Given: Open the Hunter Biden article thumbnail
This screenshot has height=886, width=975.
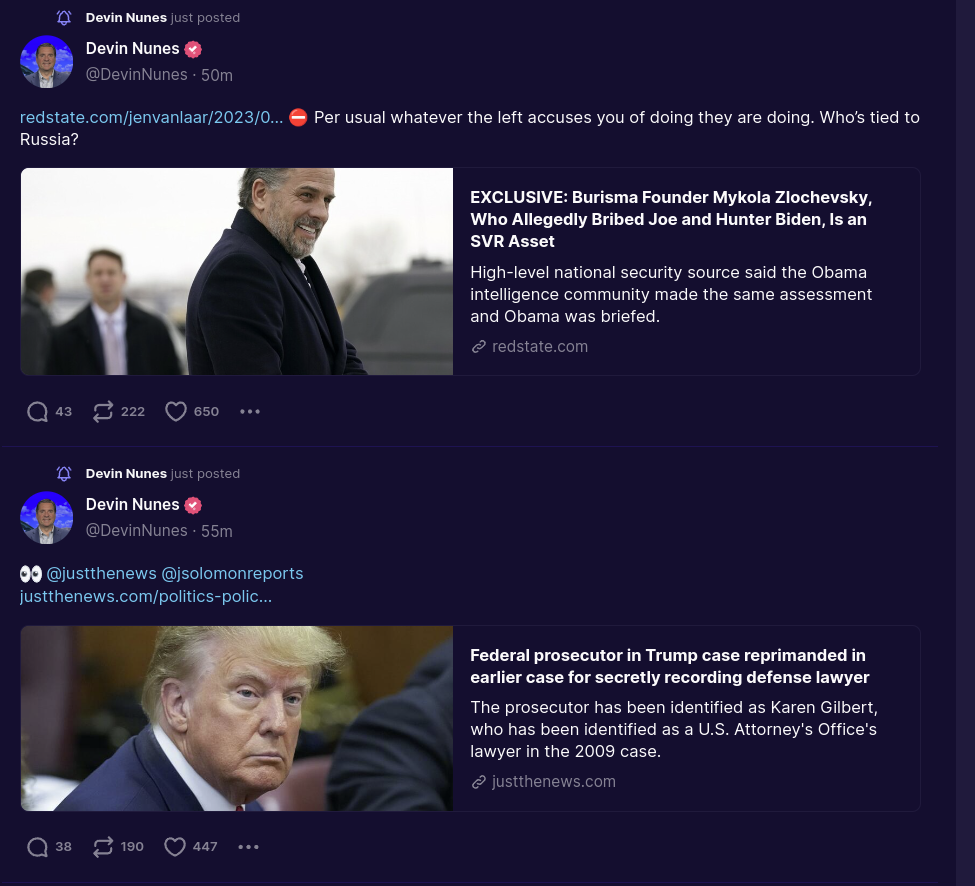Looking at the screenshot, I should point(237,272).
